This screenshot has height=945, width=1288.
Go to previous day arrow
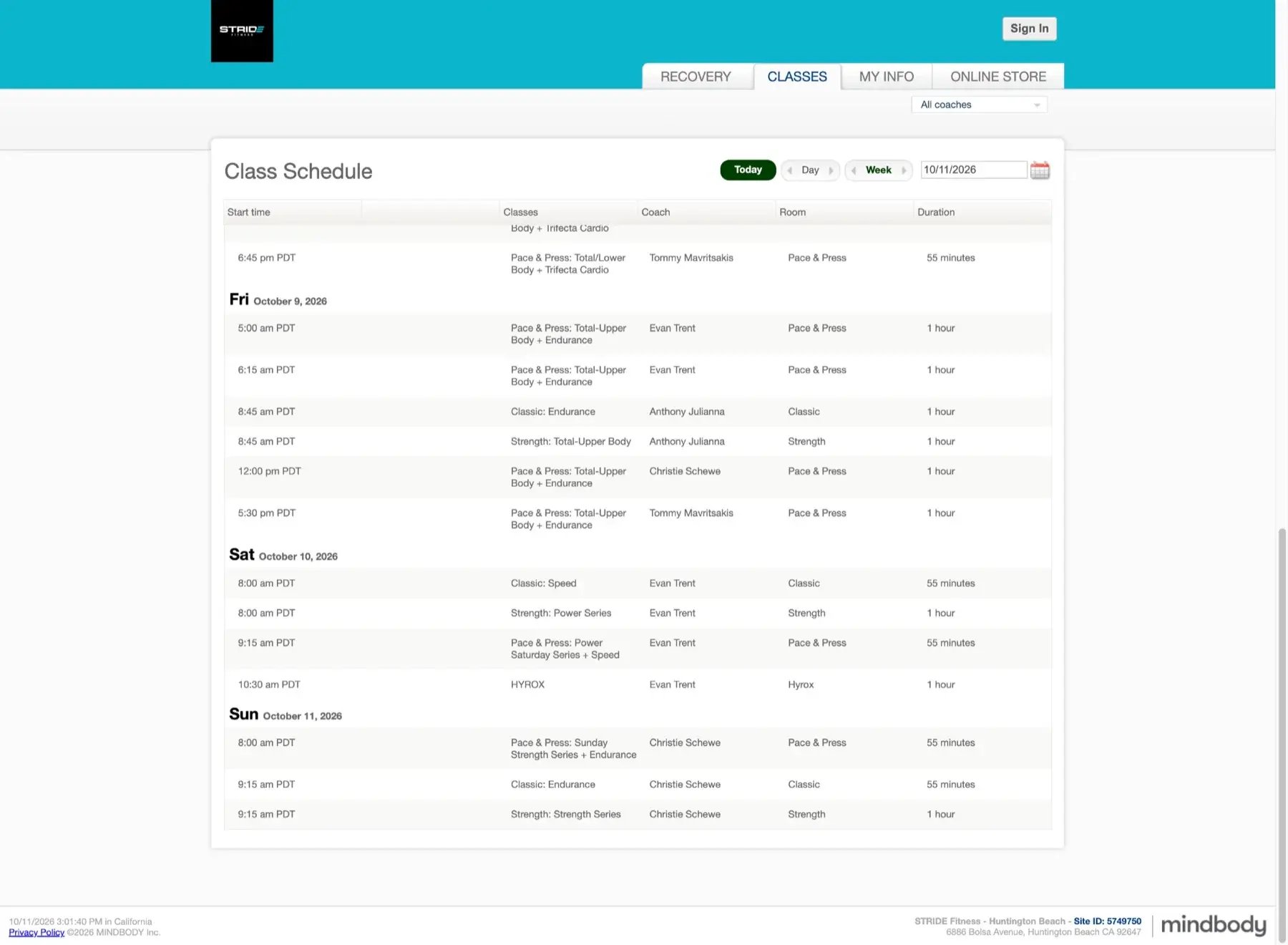(789, 170)
